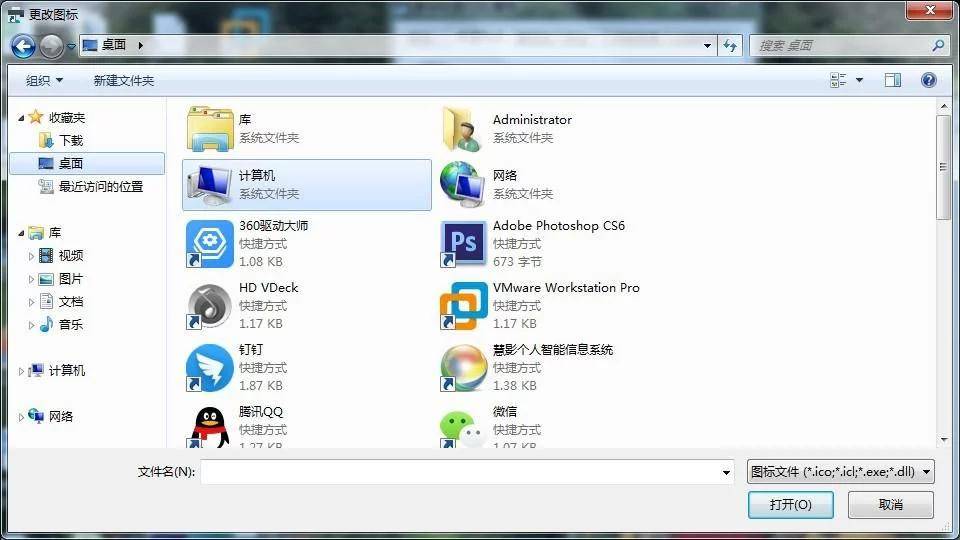This screenshot has width=960, height=540.
Task: Select the 文档 library icon
Action: pyautogui.click(x=46, y=301)
